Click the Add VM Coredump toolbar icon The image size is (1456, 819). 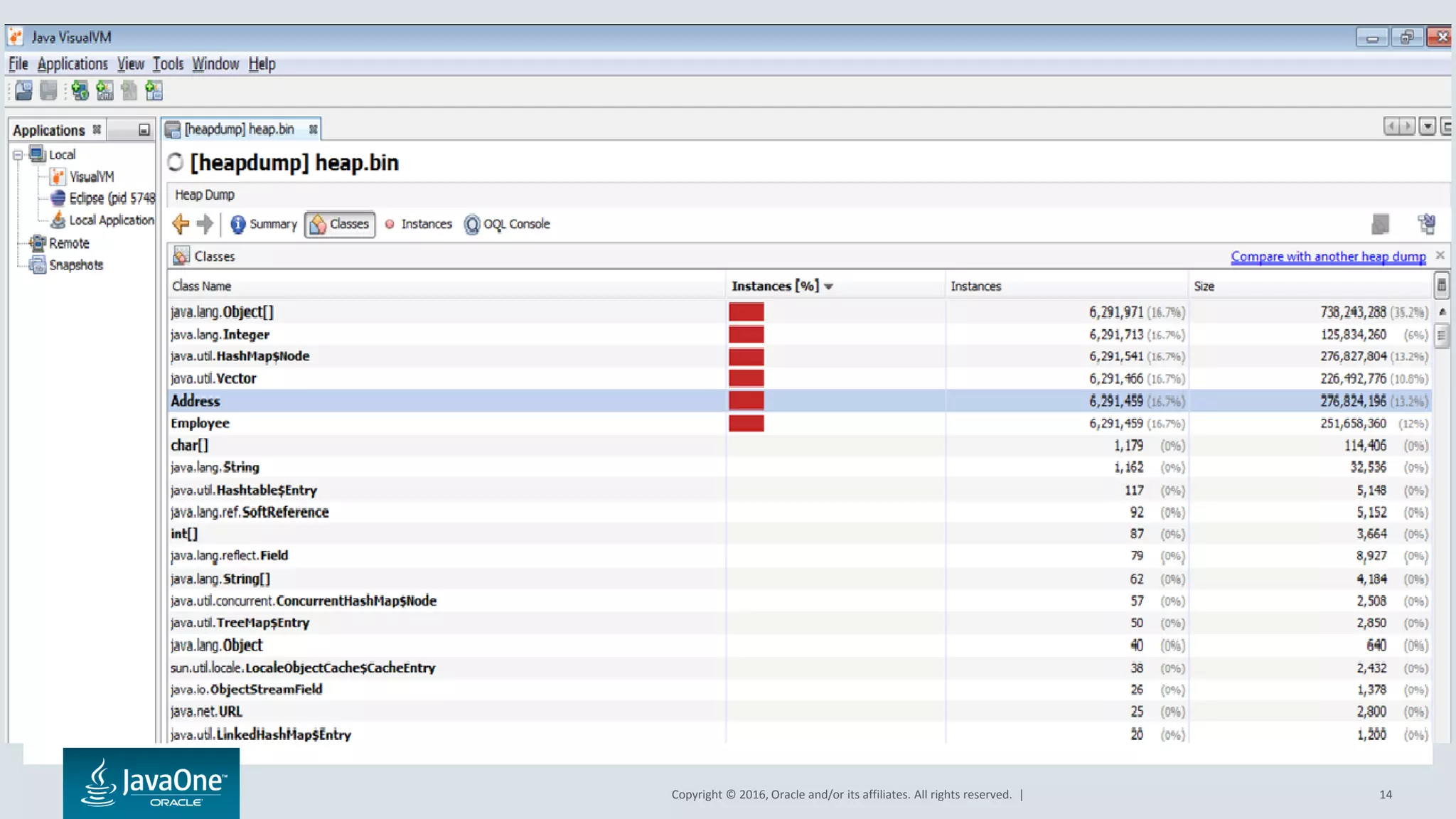(129, 91)
